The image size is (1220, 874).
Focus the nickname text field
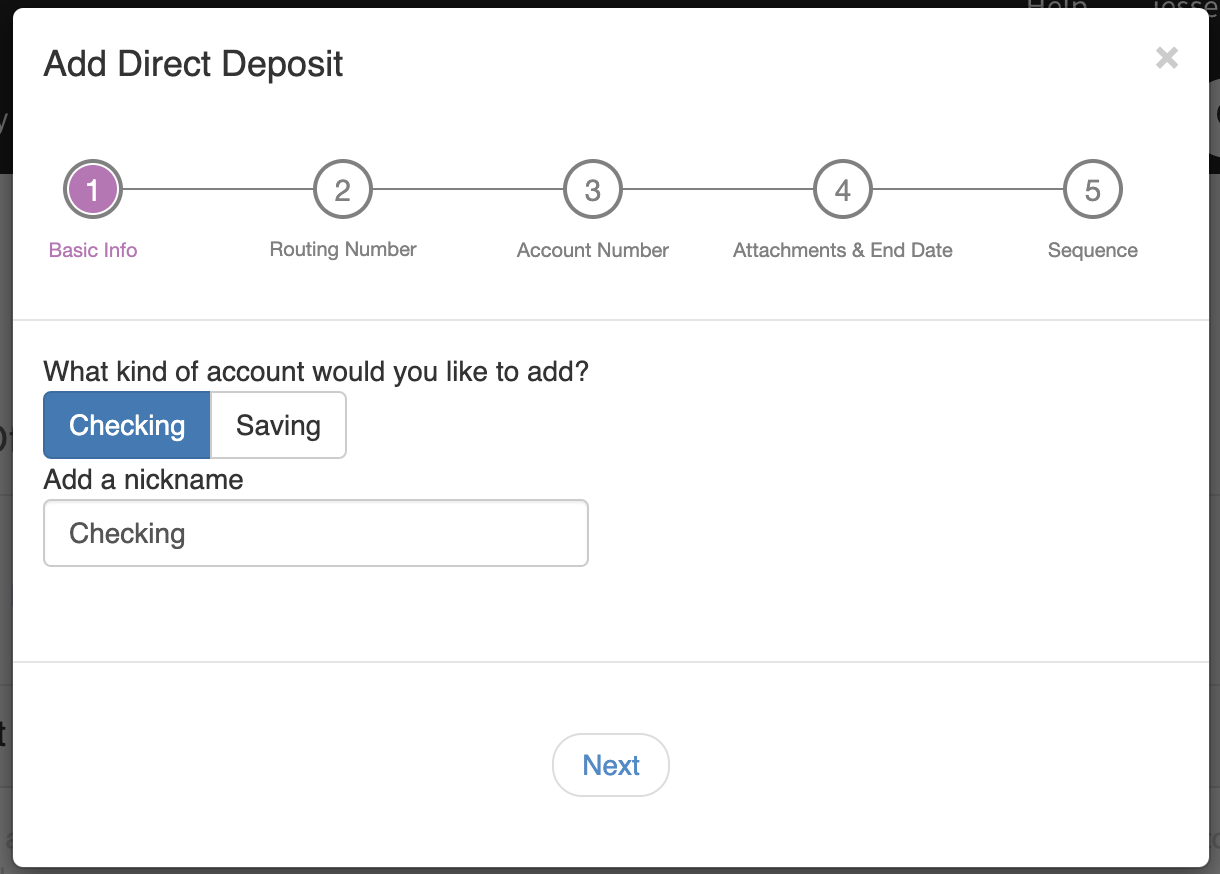click(316, 533)
